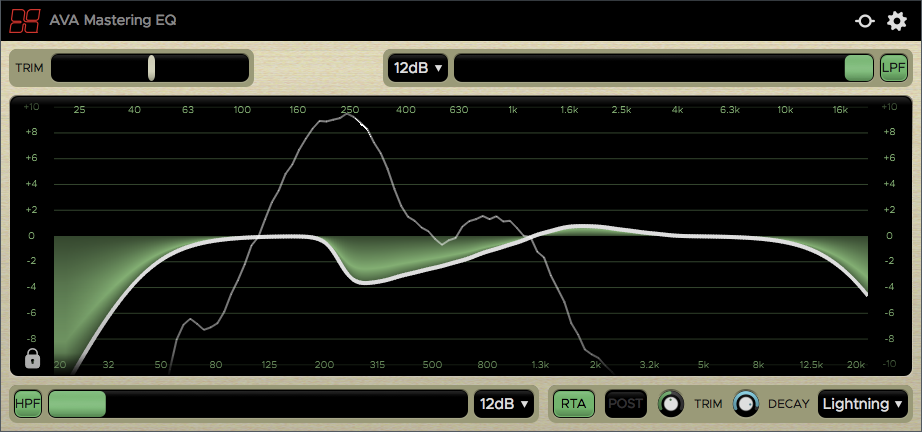Click the 1k frequency label at top
Image resolution: width=922 pixels, height=432 pixels.
(513, 110)
